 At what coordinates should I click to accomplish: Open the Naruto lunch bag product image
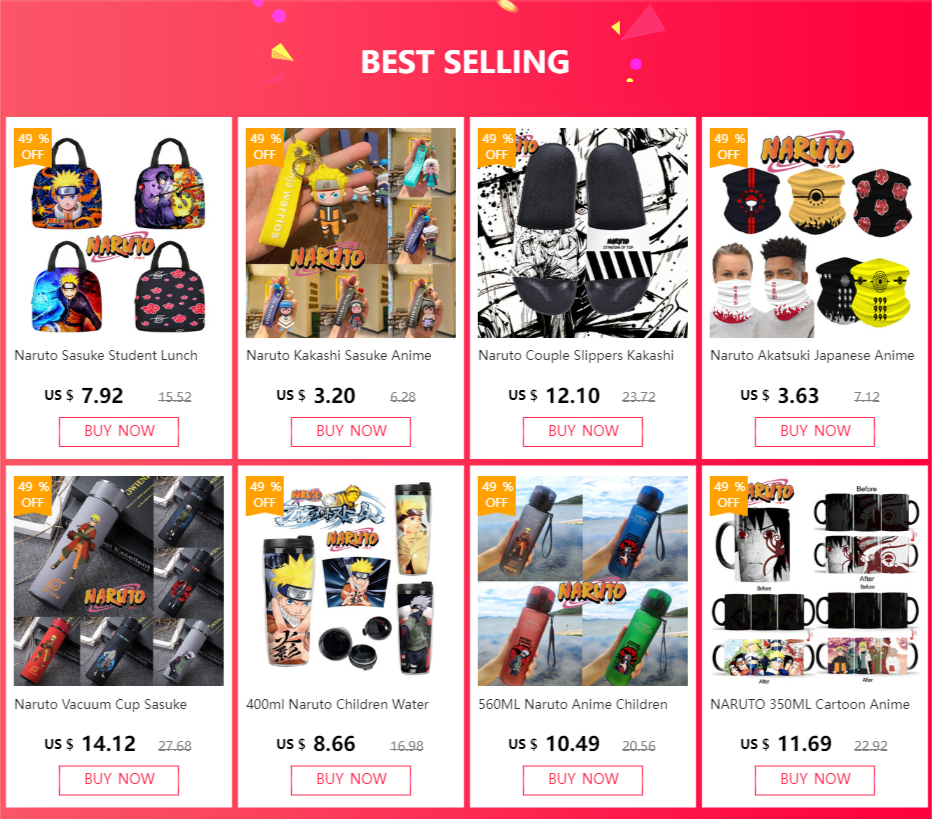[119, 232]
